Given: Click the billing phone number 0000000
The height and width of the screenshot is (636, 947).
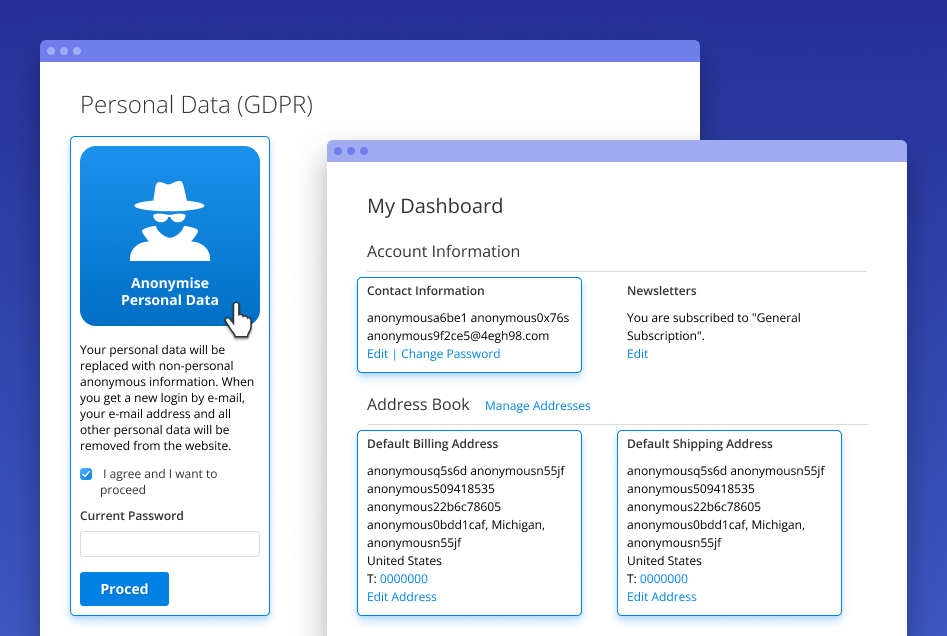Looking at the screenshot, I should [x=403, y=578].
